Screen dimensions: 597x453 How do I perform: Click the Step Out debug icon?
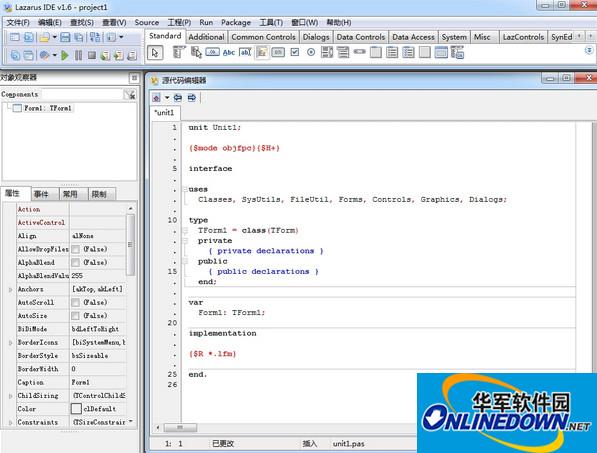click(132, 56)
